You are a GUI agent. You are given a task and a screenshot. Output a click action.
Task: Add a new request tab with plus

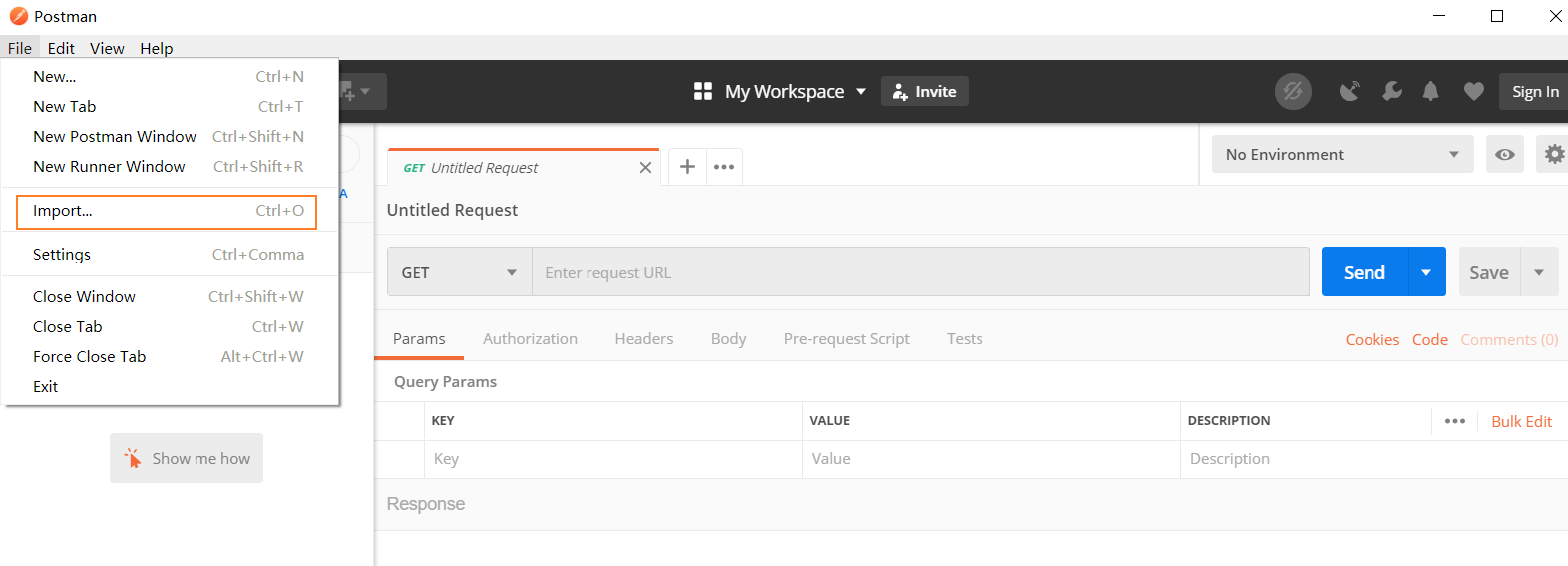click(687, 167)
